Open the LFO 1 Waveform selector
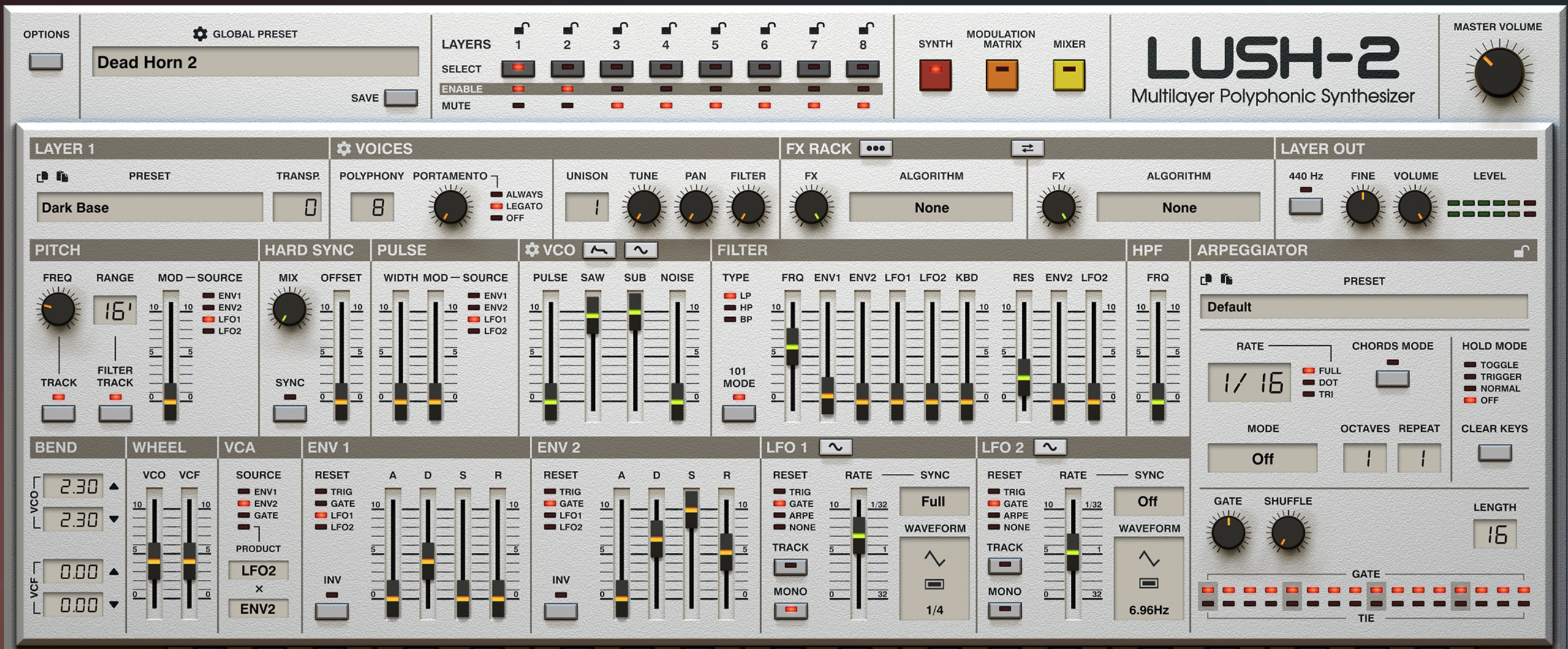Image resolution: width=1568 pixels, height=649 pixels. (x=934, y=579)
